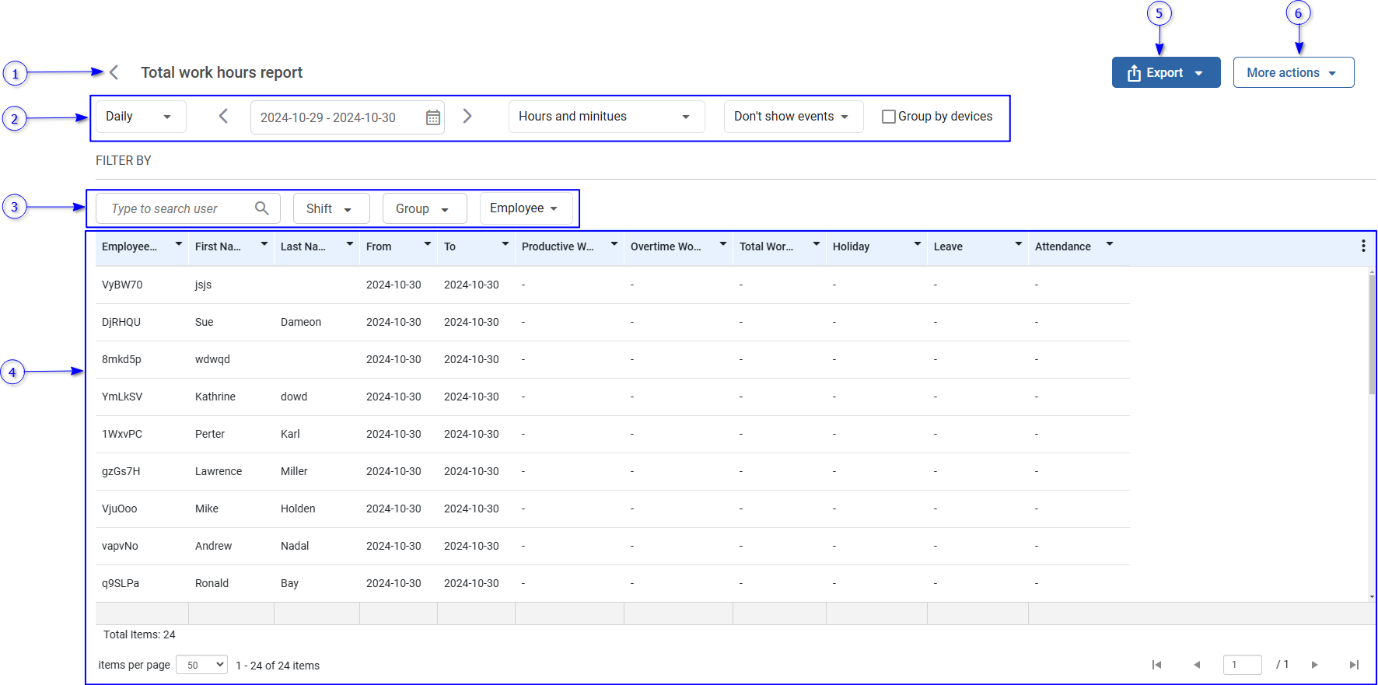1378x685 pixels.
Task: Click the back arrow beside the report title
Action: click(x=114, y=72)
